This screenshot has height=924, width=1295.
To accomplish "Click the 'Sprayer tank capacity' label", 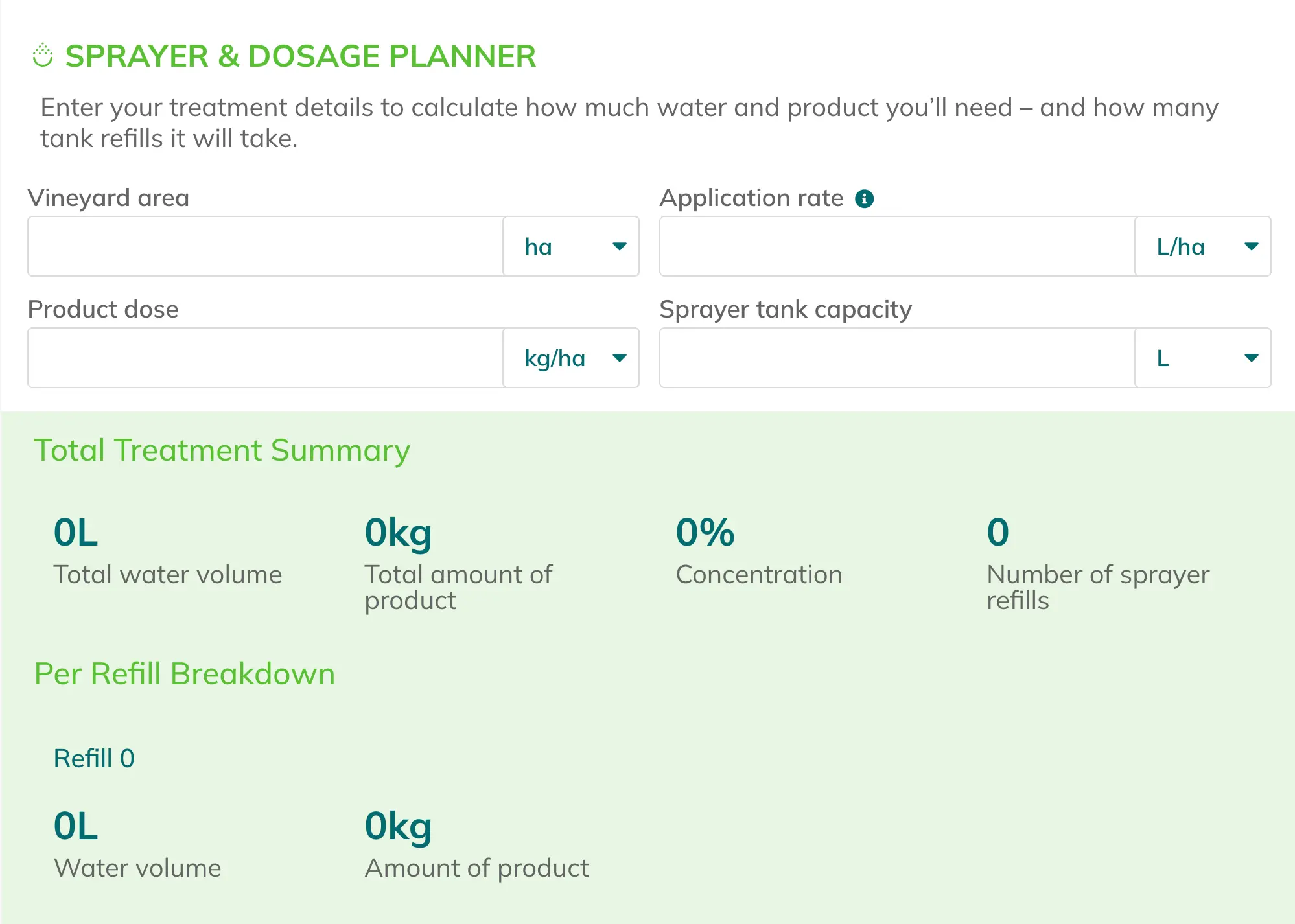I will click(786, 310).
